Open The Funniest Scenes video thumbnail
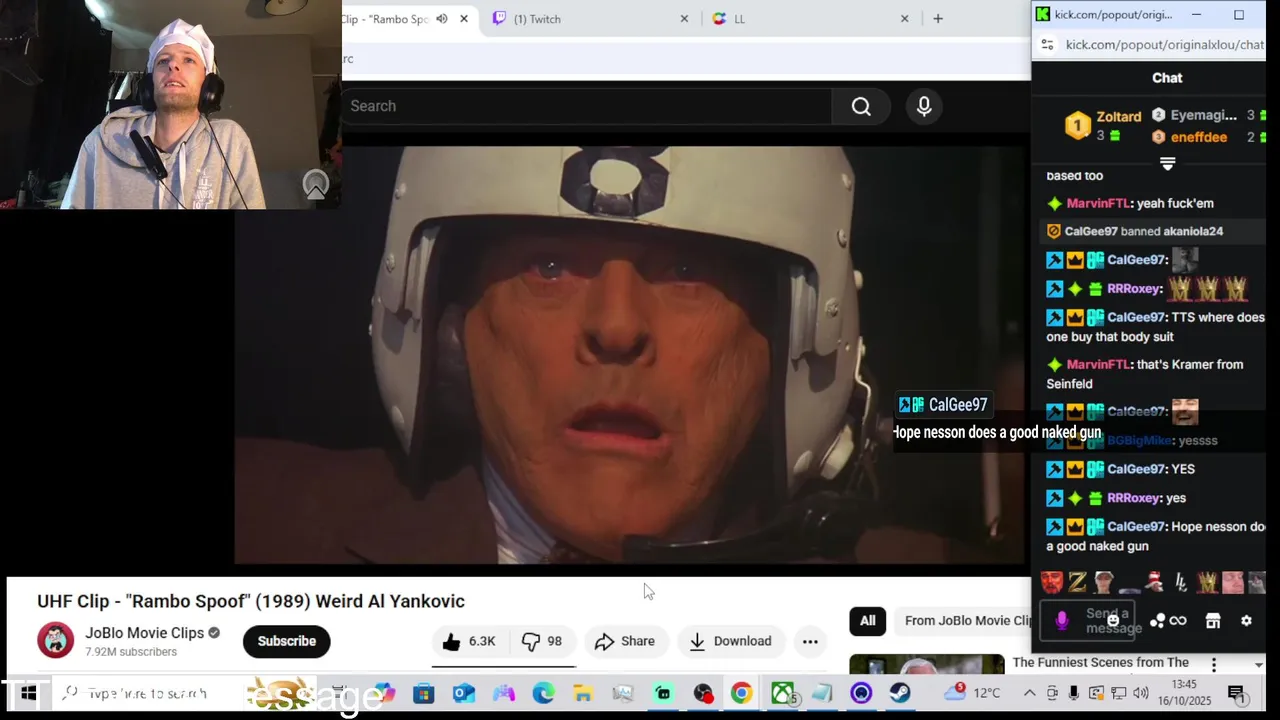The width and height of the screenshot is (1280, 720). click(927, 665)
